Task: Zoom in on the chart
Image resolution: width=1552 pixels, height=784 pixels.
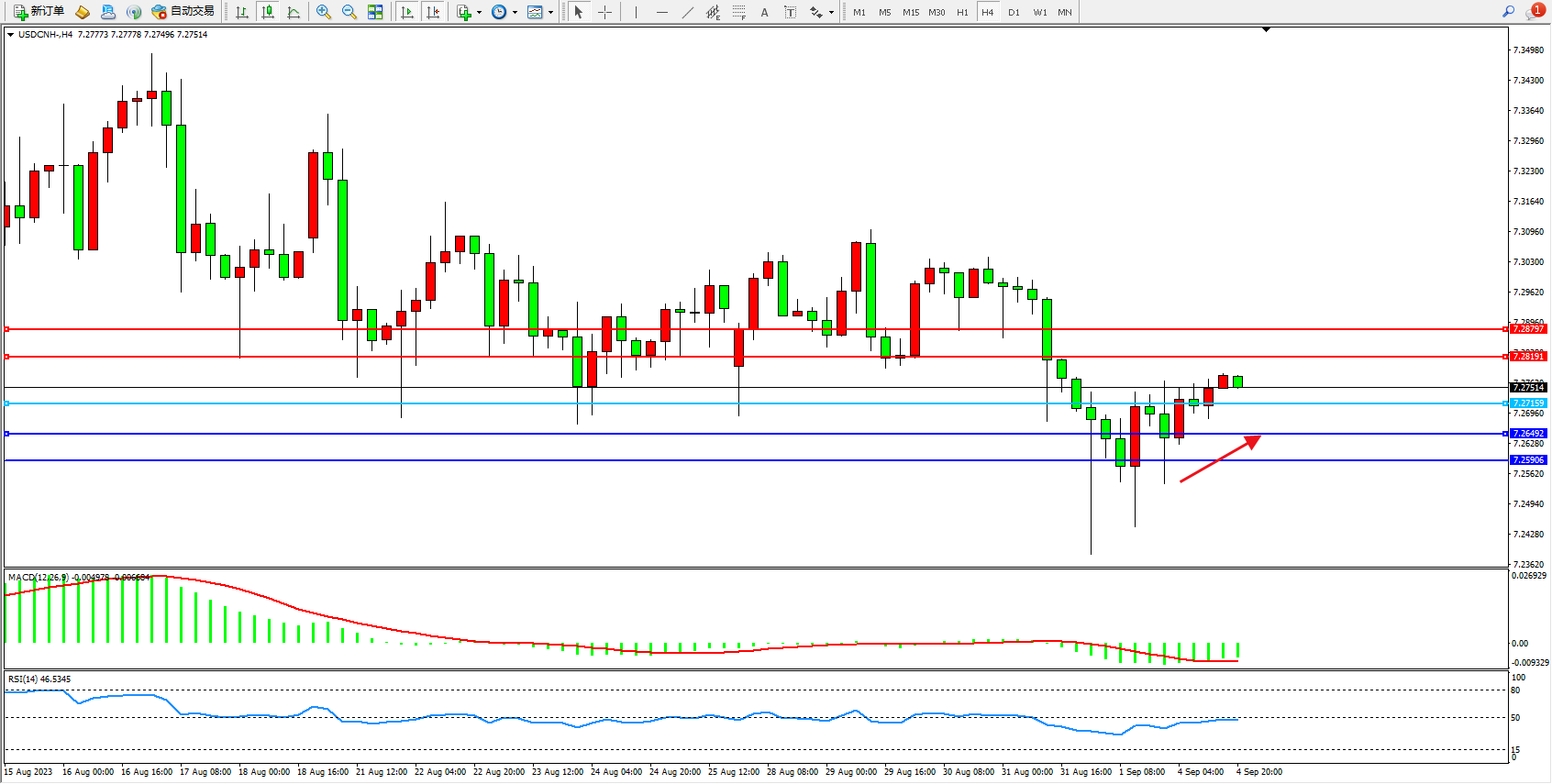Action: [324, 12]
